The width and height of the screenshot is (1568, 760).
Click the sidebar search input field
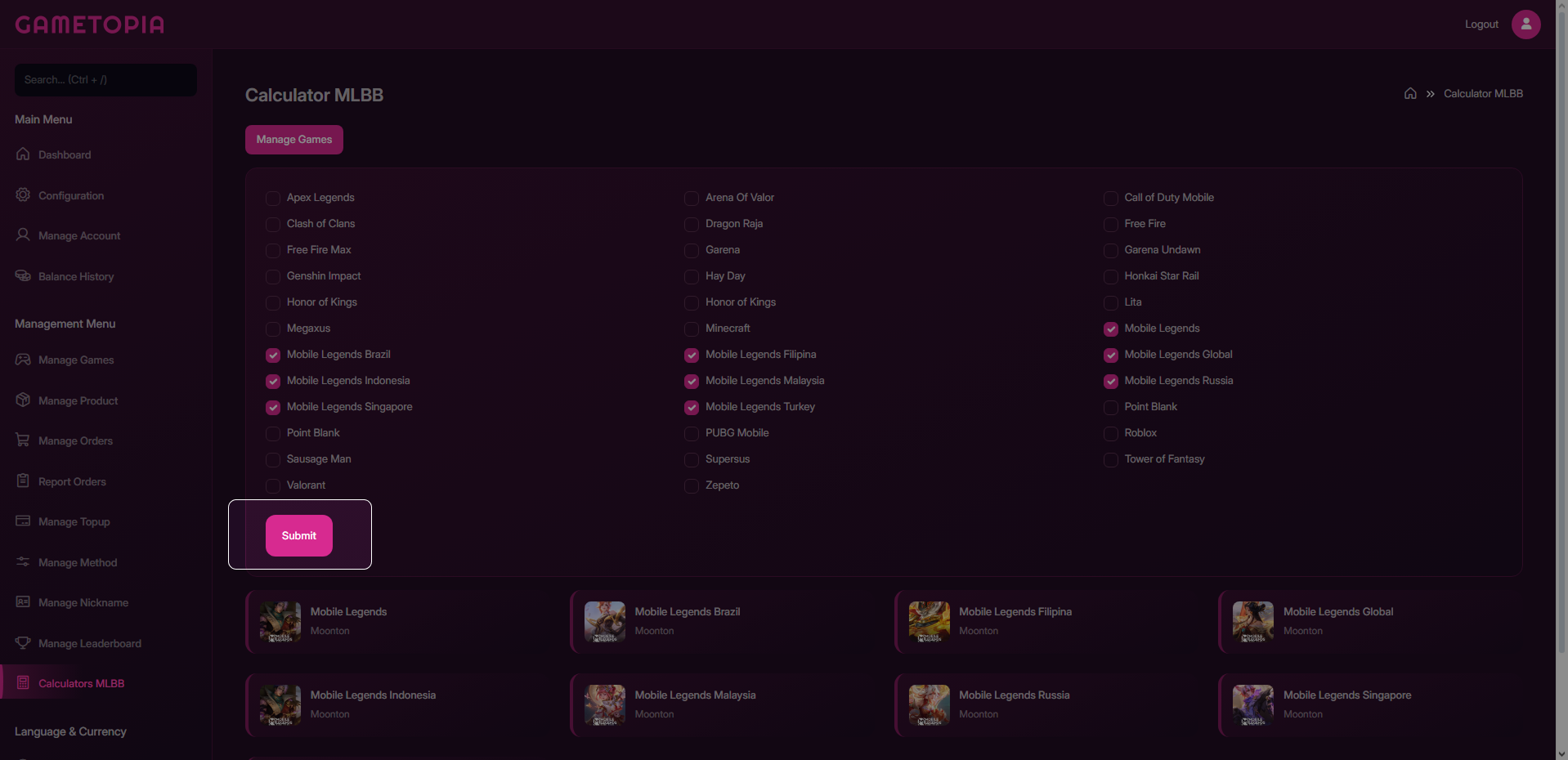tap(105, 79)
